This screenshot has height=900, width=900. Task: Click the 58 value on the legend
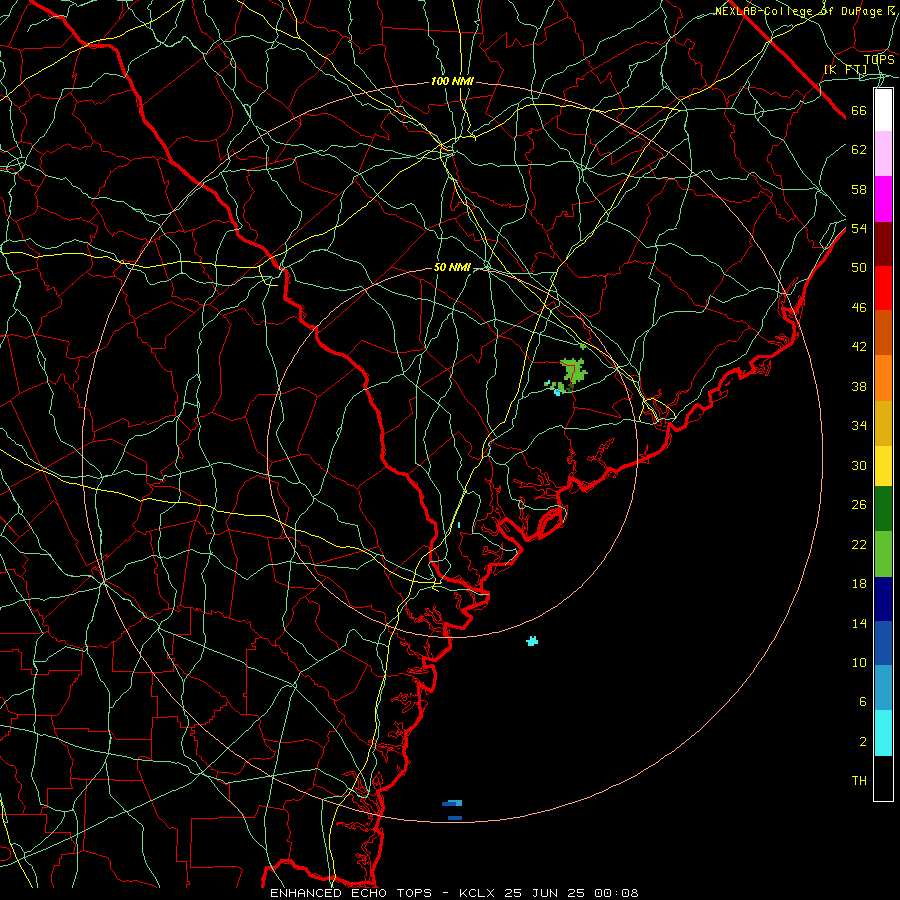859,189
